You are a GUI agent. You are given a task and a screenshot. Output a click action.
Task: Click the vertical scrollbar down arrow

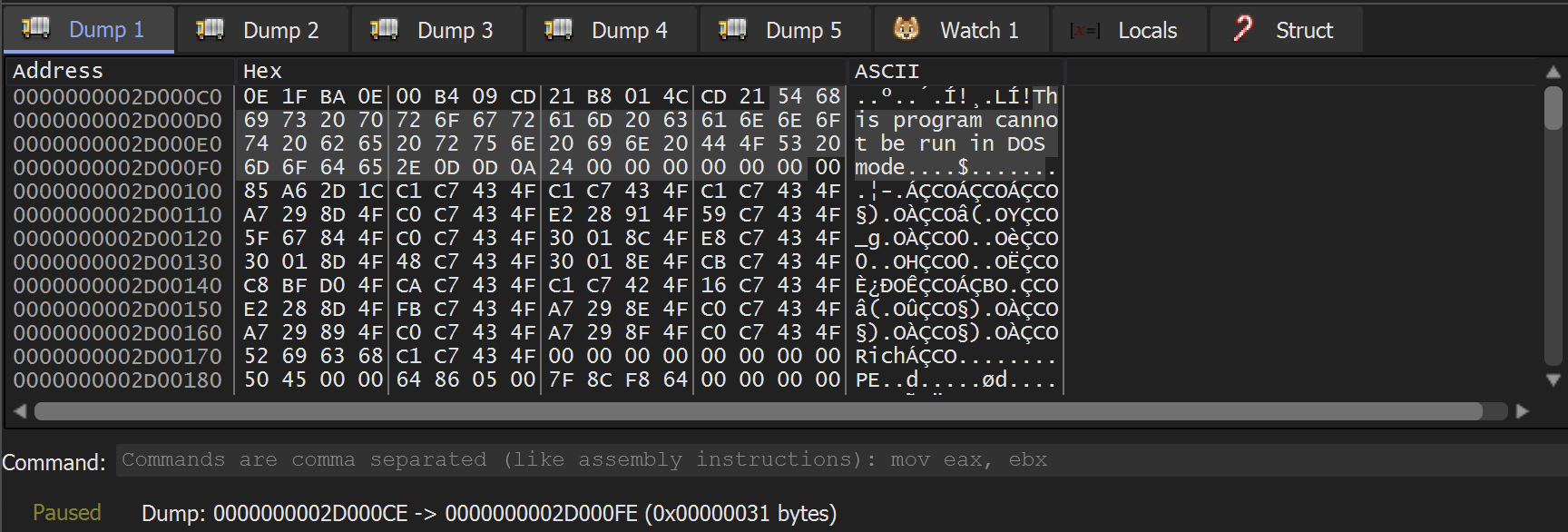(1553, 379)
